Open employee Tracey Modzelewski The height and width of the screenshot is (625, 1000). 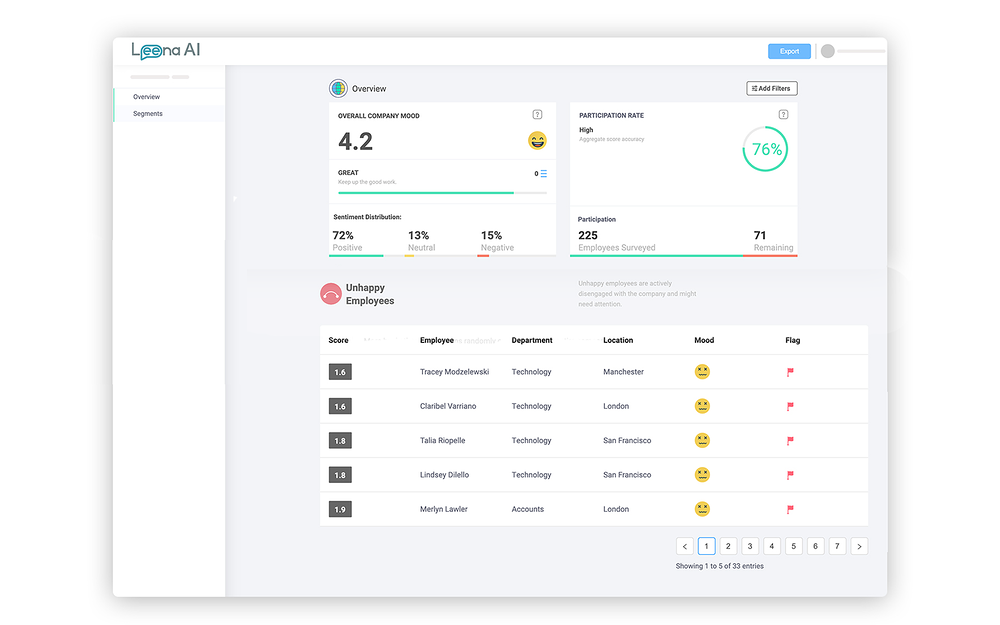(x=454, y=372)
